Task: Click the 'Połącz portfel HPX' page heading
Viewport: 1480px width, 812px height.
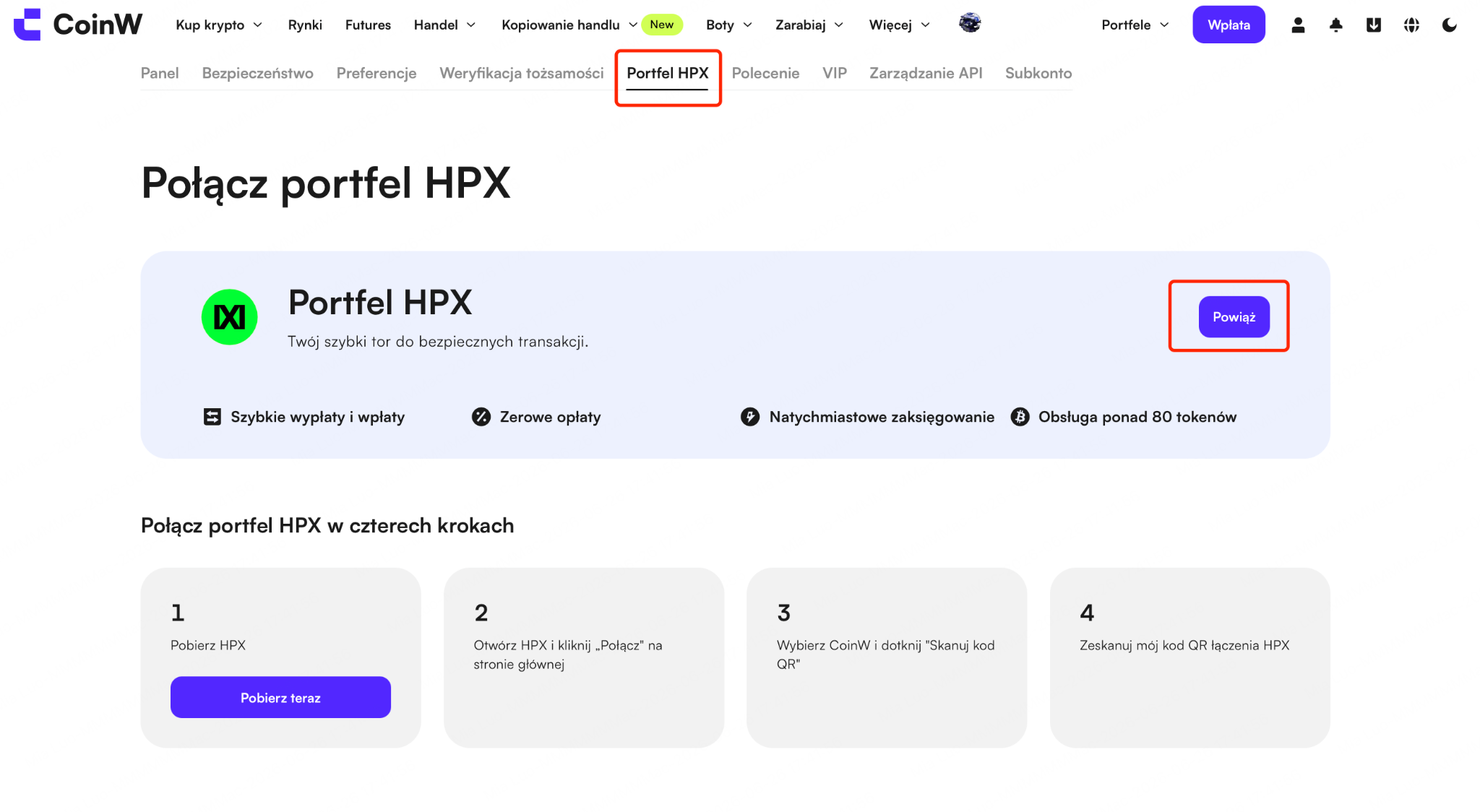Action: 326,183
